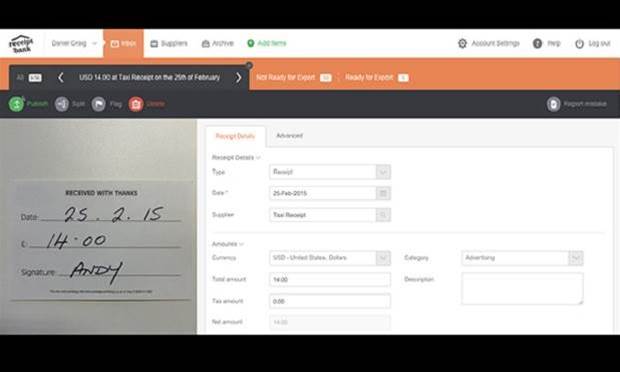620x372 pixels.
Task: Click the Add Items pin icon
Action: (x=251, y=43)
